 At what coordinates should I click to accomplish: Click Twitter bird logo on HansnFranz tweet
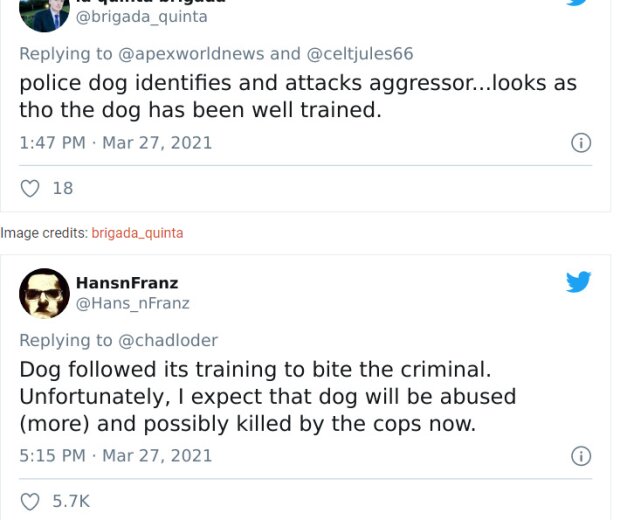(x=578, y=282)
